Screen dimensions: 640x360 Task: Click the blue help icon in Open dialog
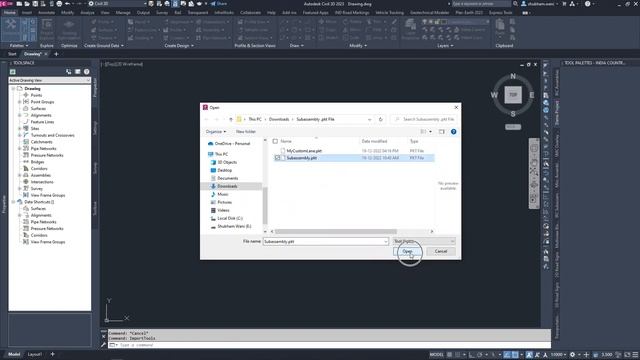point(453,131)
